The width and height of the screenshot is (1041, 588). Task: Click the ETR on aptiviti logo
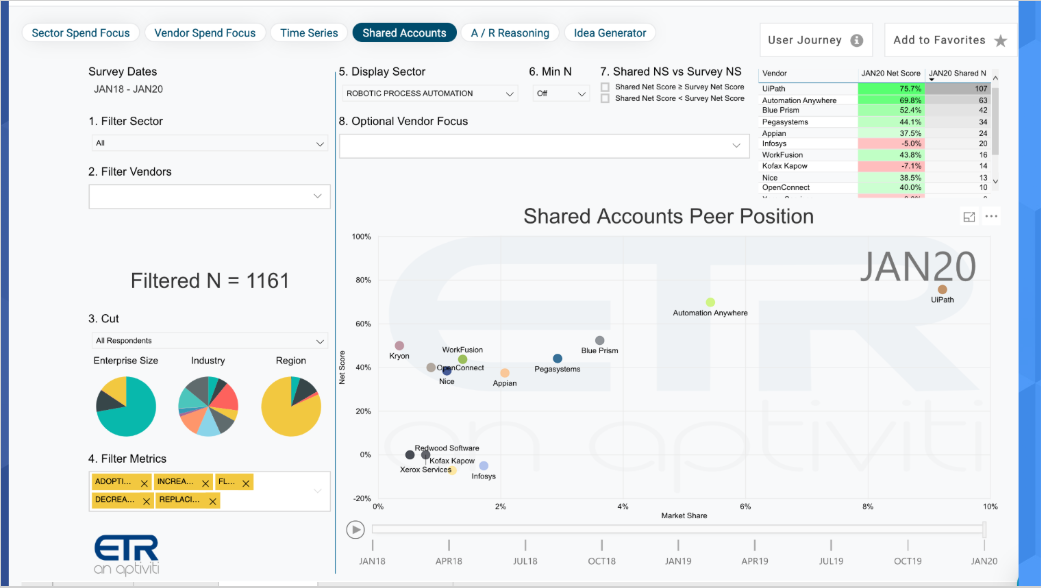point(126,555)
